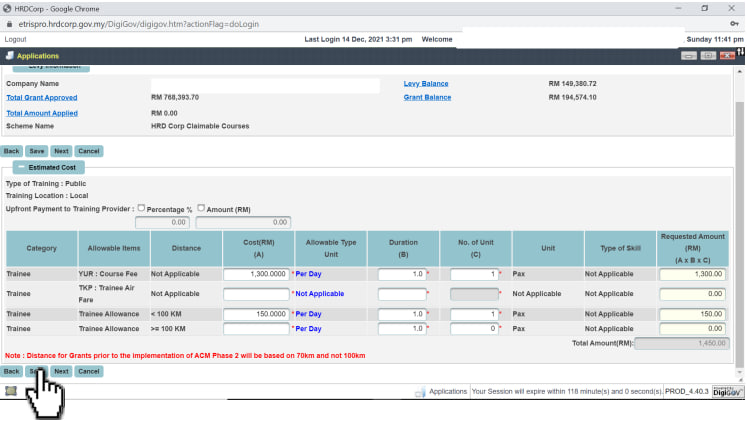Click the requested amount 150.00 field
747x422 pixels.
[x=693, y=314]
